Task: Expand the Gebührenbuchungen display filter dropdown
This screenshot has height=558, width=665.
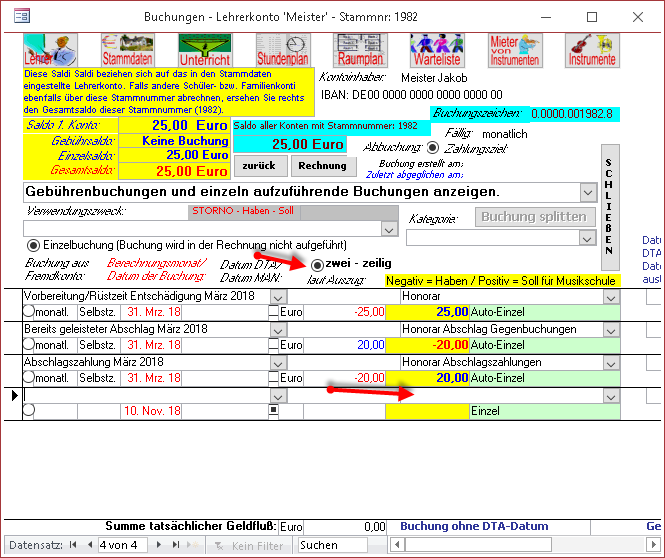Action: click(587, 191)
